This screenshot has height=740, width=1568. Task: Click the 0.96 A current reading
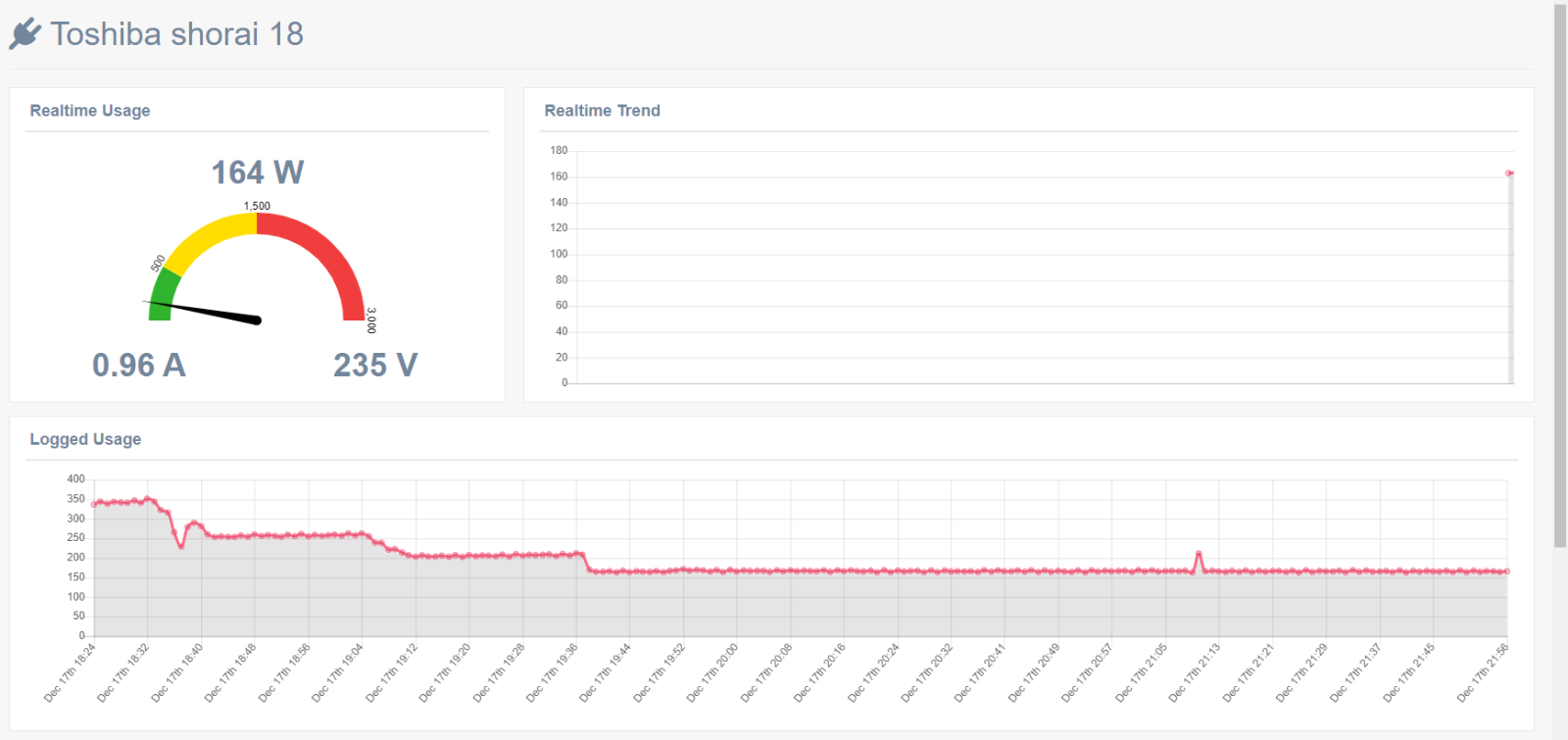tap(139, 366)
